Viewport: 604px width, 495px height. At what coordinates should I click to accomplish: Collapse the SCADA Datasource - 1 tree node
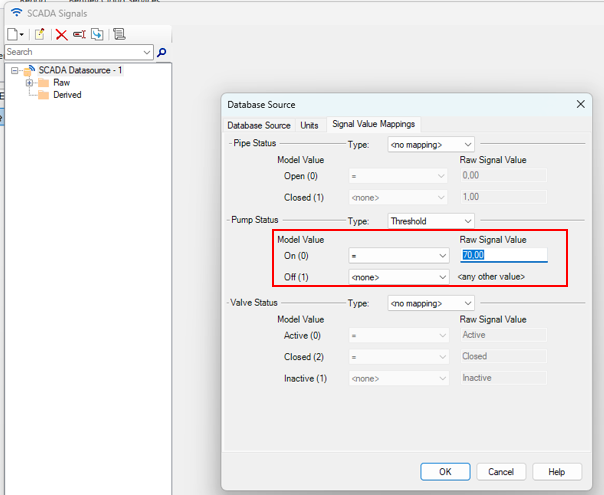coord(14,70)
